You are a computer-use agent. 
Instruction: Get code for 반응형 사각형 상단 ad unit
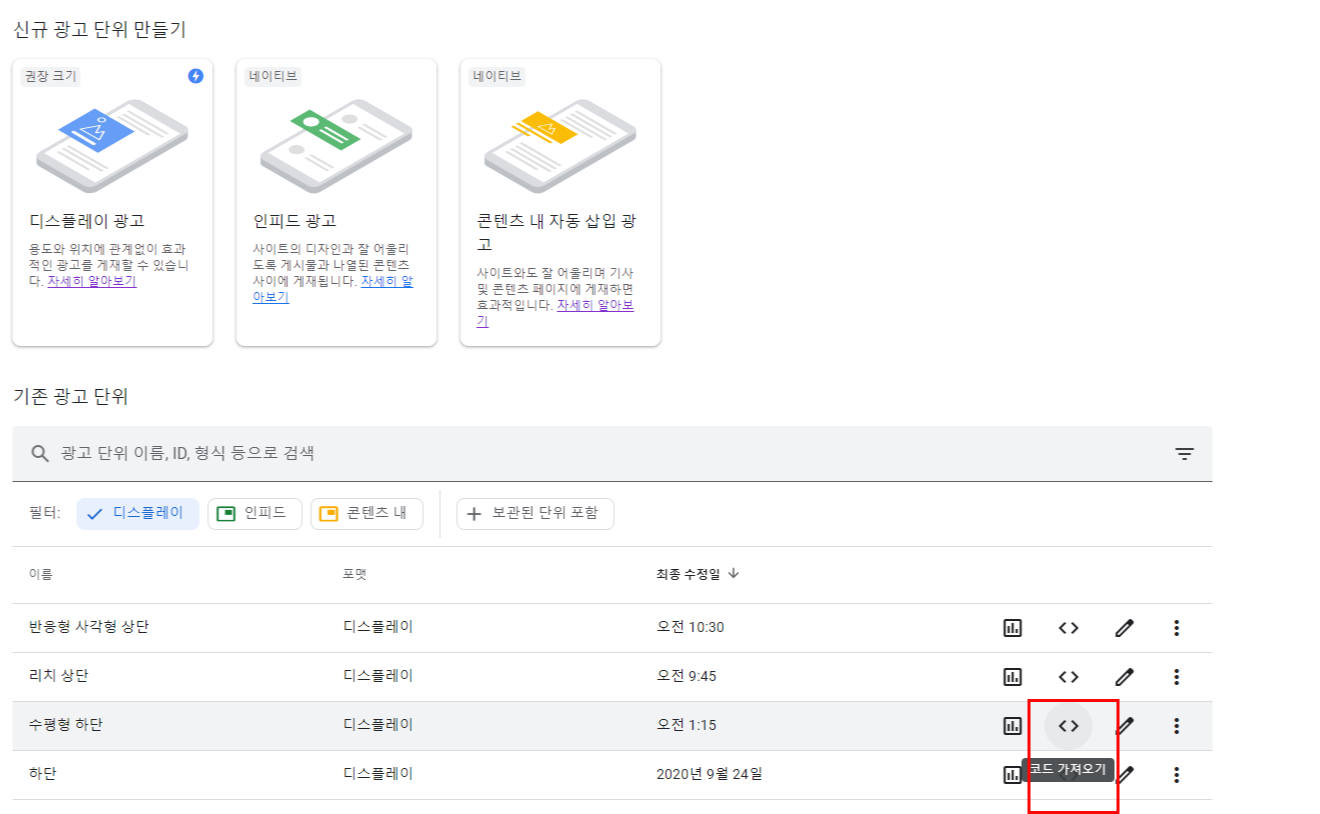click(x=1068, y=628)
